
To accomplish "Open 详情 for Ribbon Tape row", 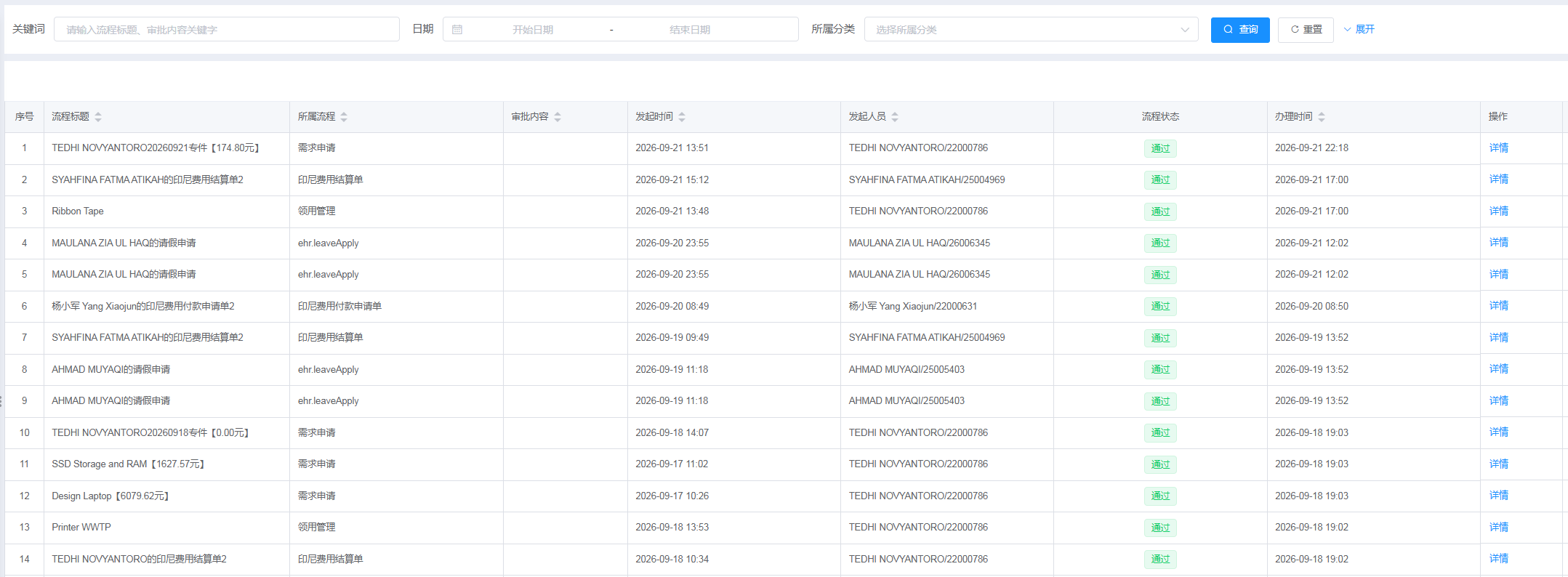I will (1499, 211).
